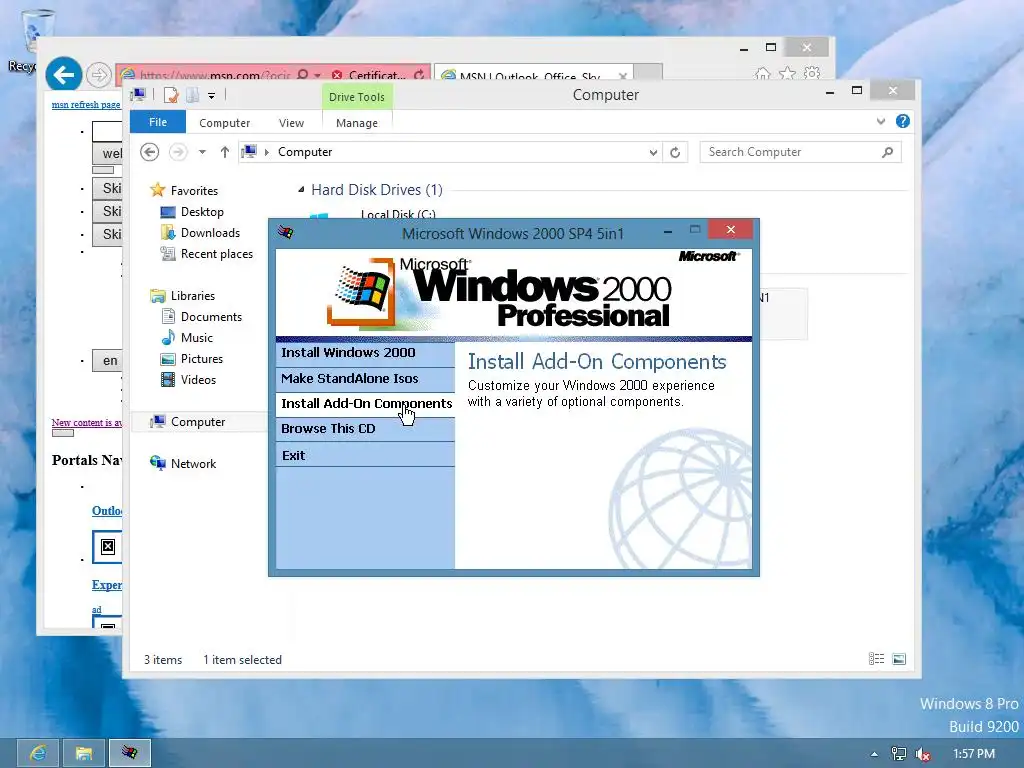This screenshot has width=1024, height=768.
Task: Show hidden system tray icons
Action: point(874,754)
